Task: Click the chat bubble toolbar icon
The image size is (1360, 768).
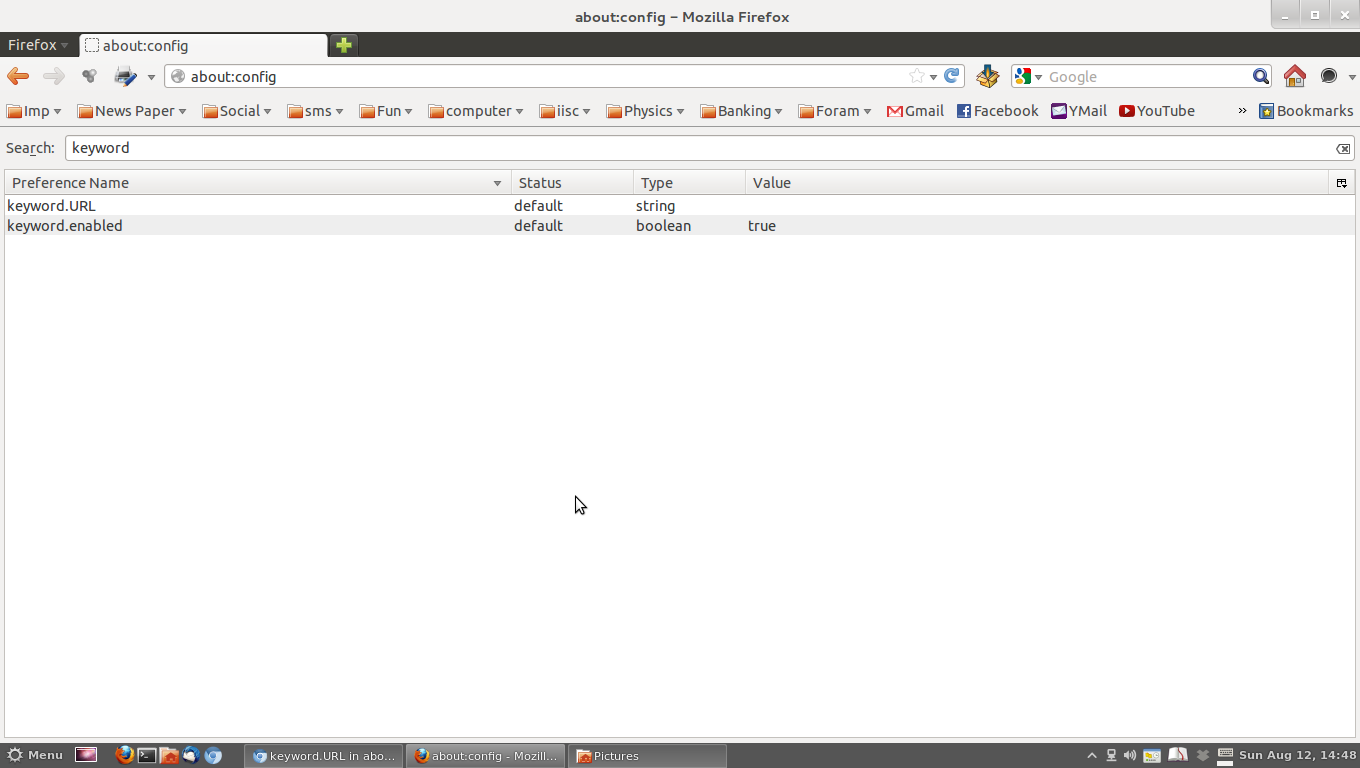Action: 1329,76
